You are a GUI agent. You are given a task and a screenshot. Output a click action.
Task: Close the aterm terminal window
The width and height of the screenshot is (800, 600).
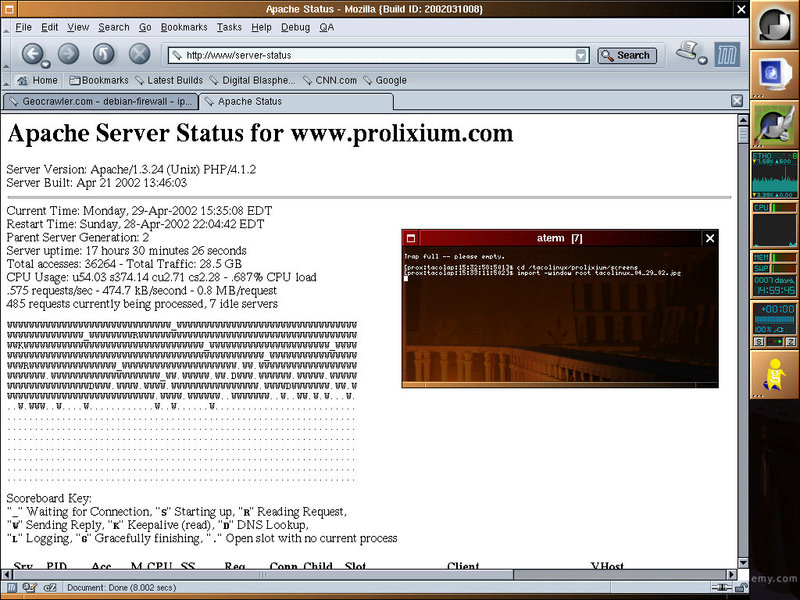[x=710, y=238]
